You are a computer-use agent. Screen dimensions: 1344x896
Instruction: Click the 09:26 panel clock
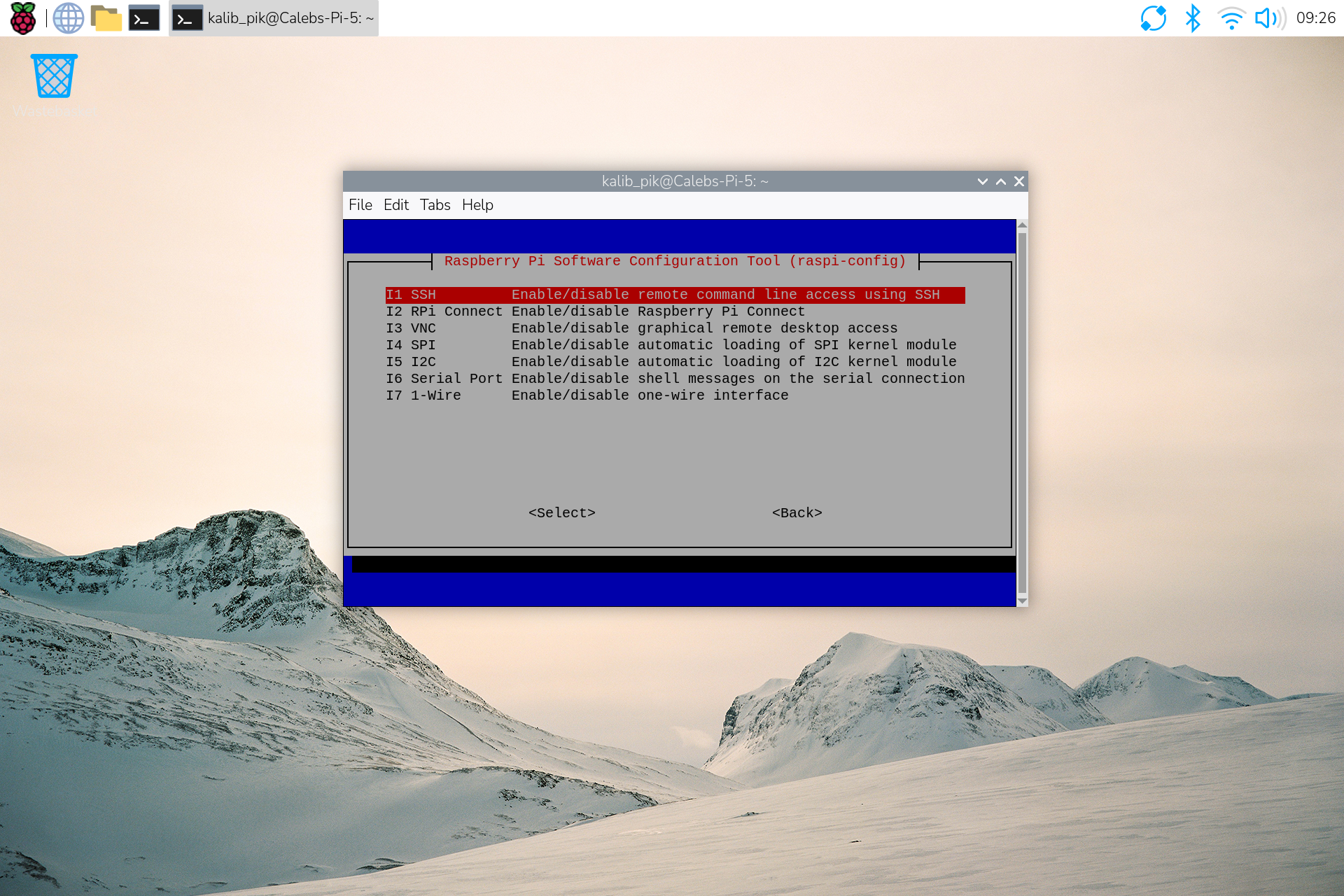1316,18
